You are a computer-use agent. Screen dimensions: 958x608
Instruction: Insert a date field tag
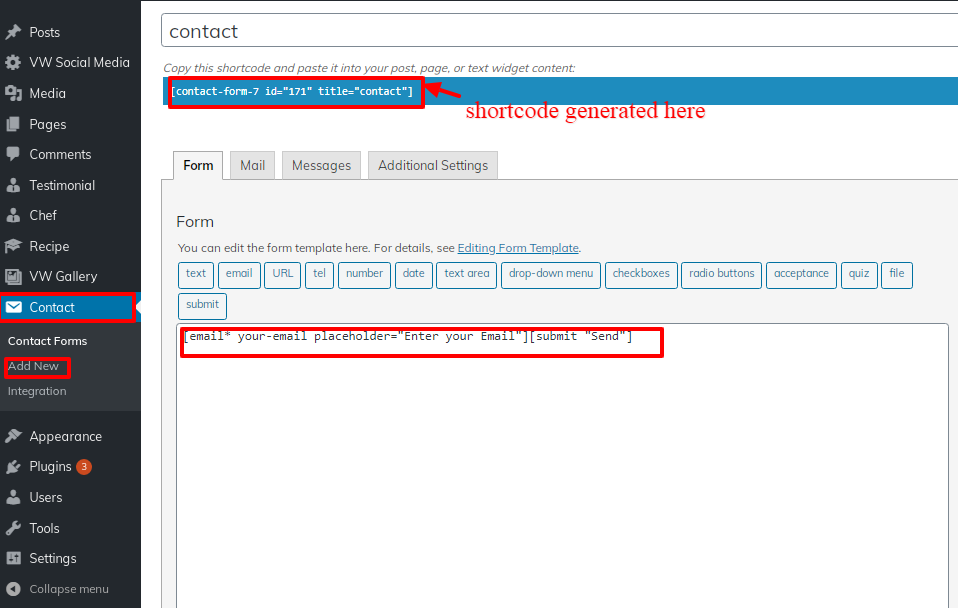[414, 274]
